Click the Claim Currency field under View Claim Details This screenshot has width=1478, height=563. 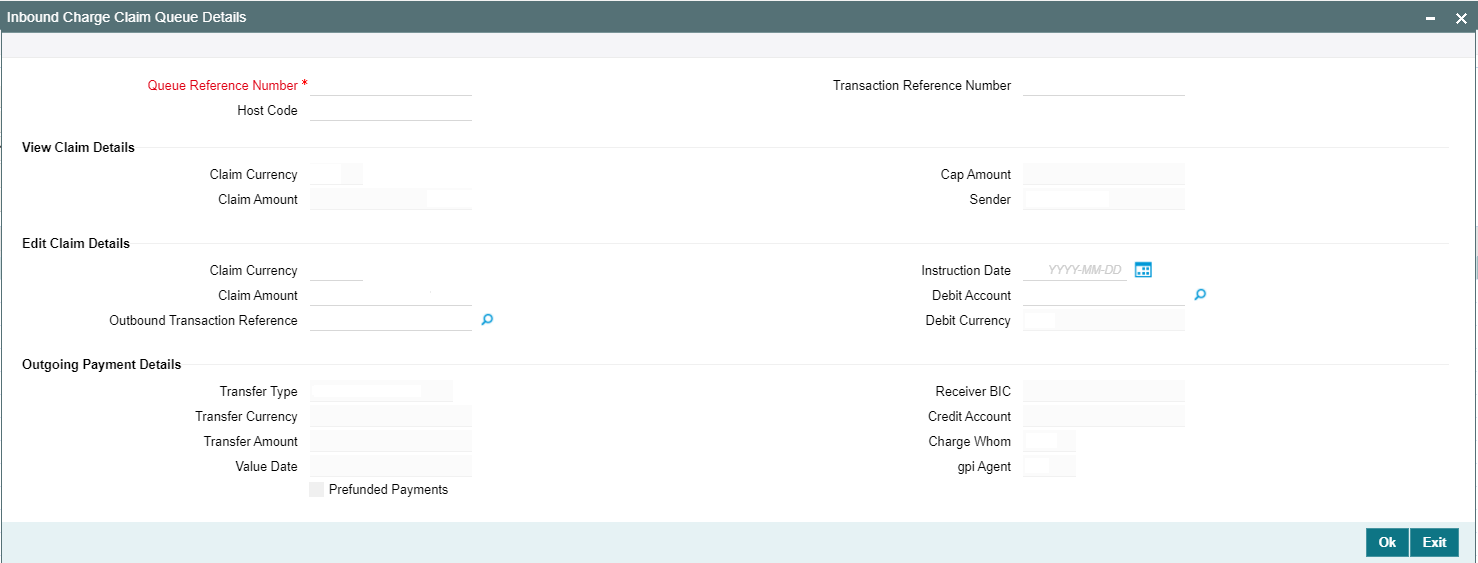336,174
